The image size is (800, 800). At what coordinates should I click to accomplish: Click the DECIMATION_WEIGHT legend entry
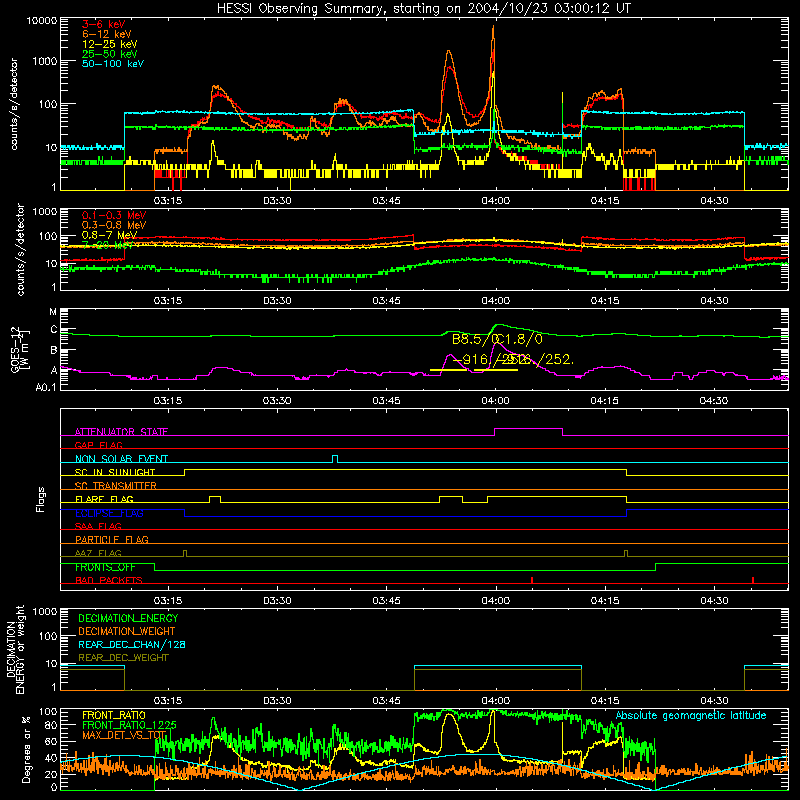point(127,631)
